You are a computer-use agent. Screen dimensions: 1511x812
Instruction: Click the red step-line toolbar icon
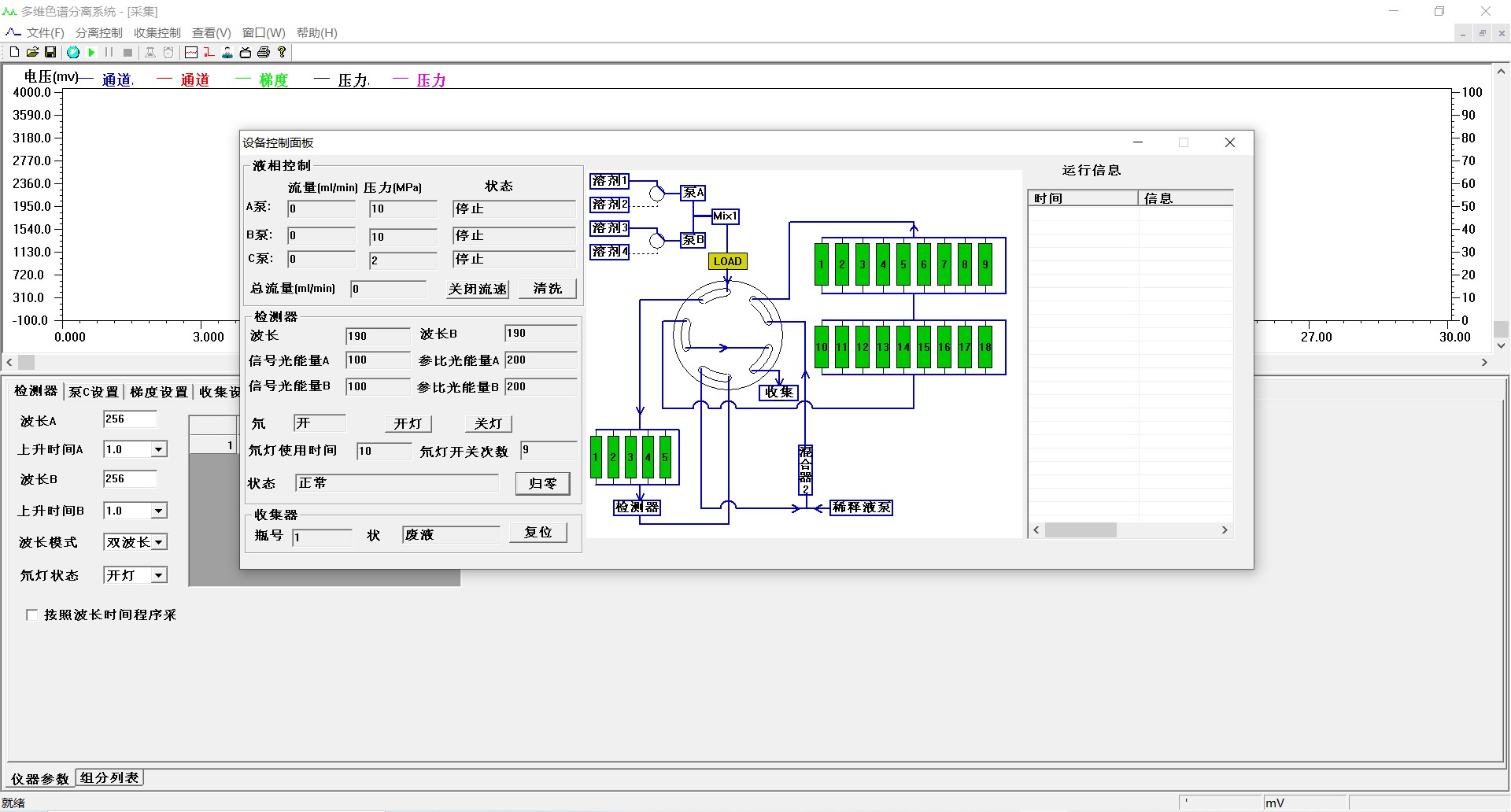[209, 52]
